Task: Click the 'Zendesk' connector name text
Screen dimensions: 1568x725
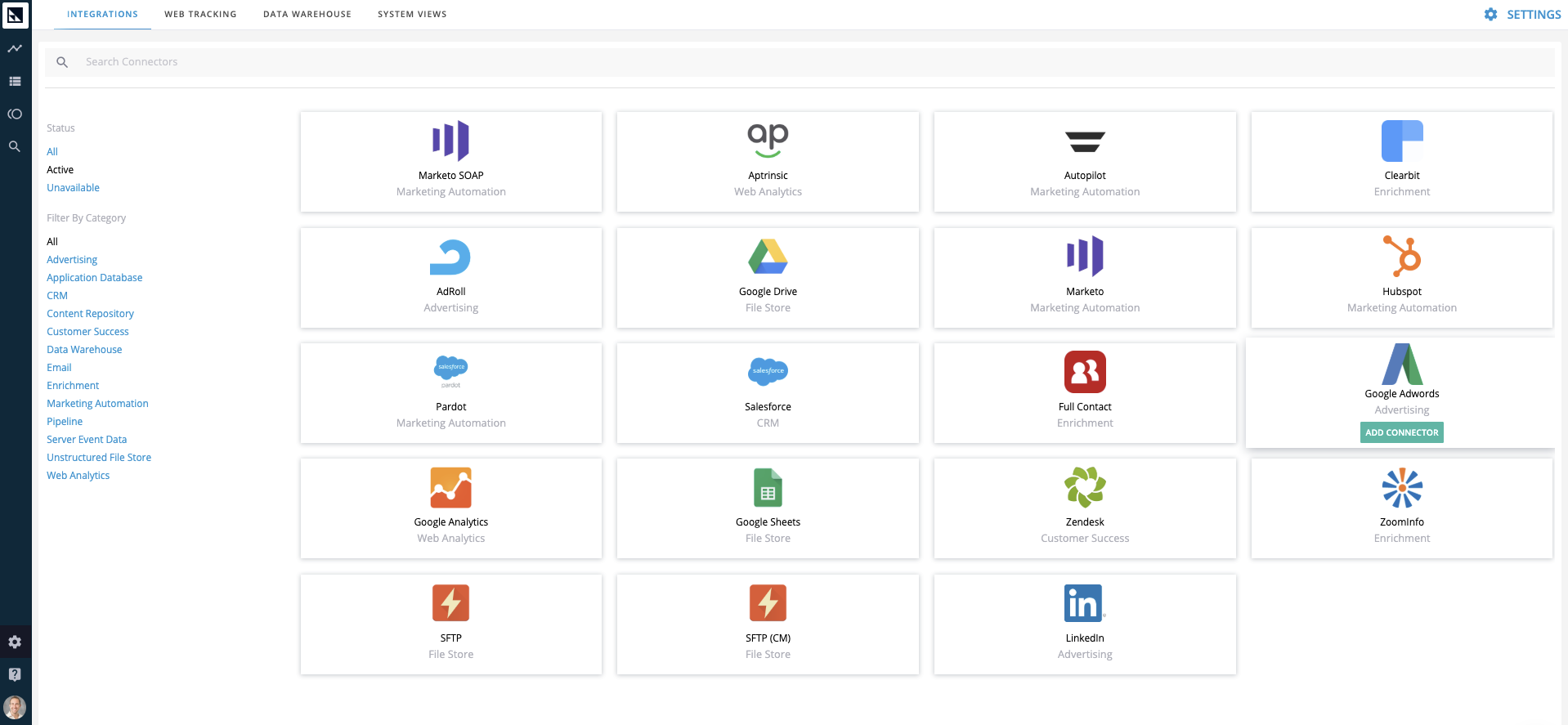Action: (1085, 522)
